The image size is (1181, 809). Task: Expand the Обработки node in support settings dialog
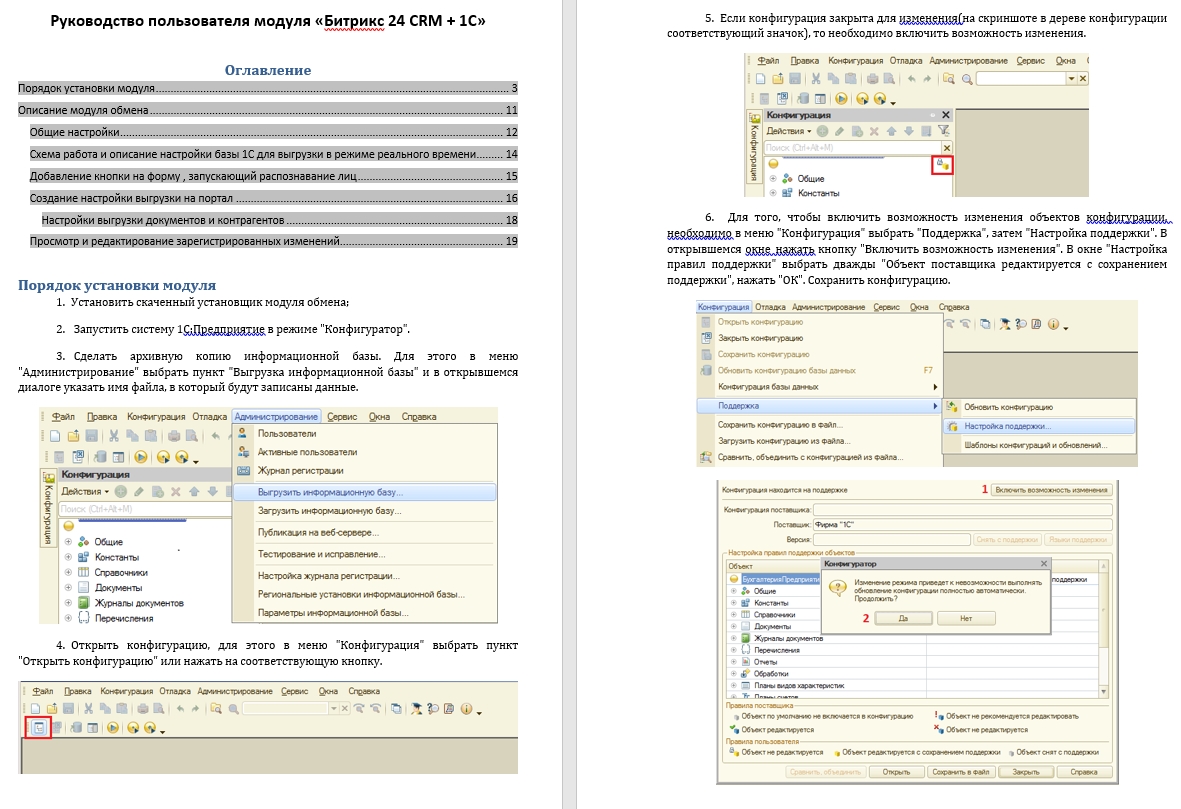click(734, 673)
